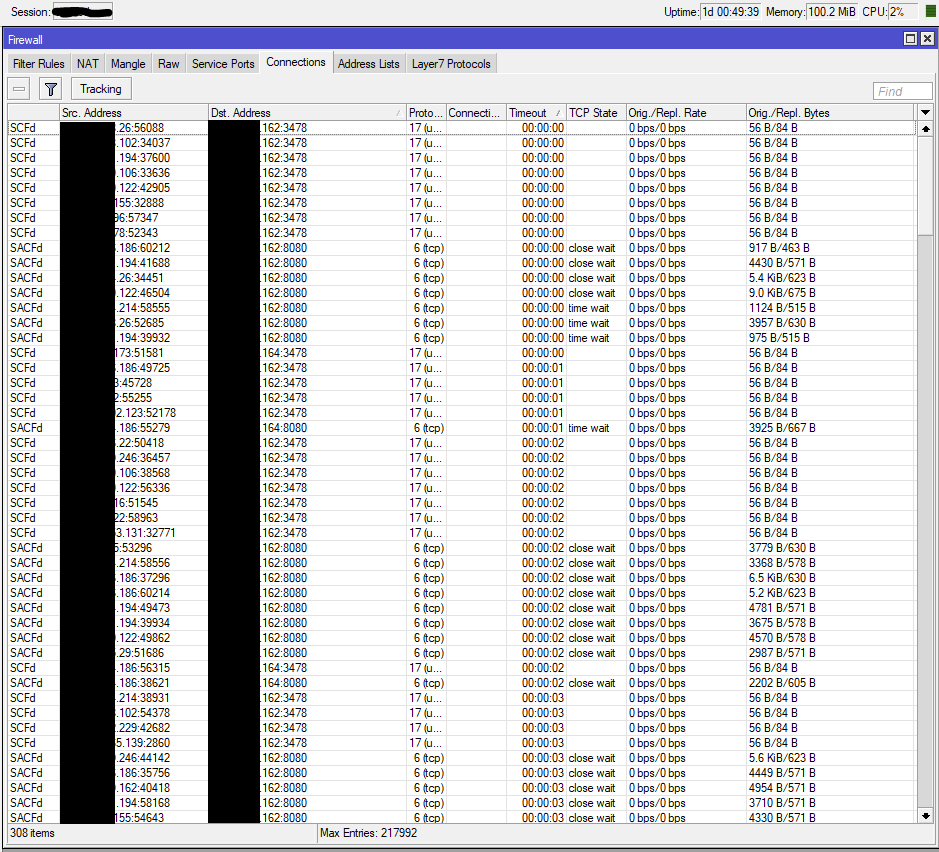Sort by Src. Address column header
This screenshot has width=939, height=852.
tap(134, 113)
